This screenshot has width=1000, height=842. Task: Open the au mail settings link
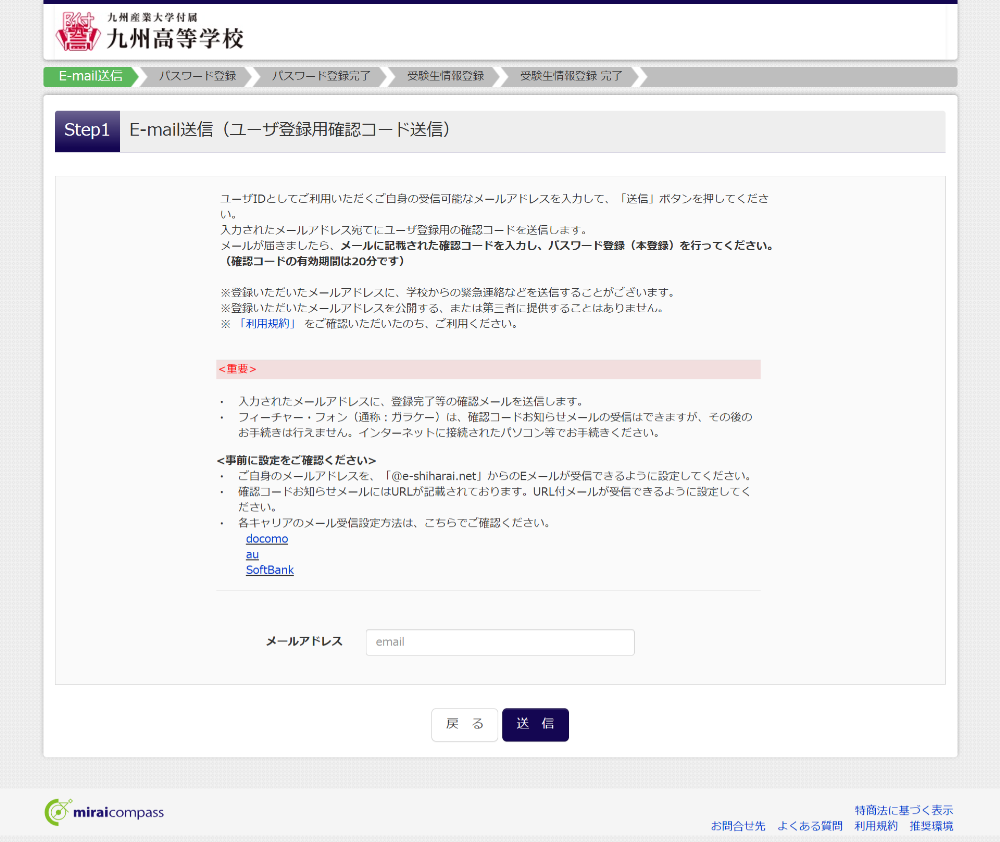tap(252, 554)
